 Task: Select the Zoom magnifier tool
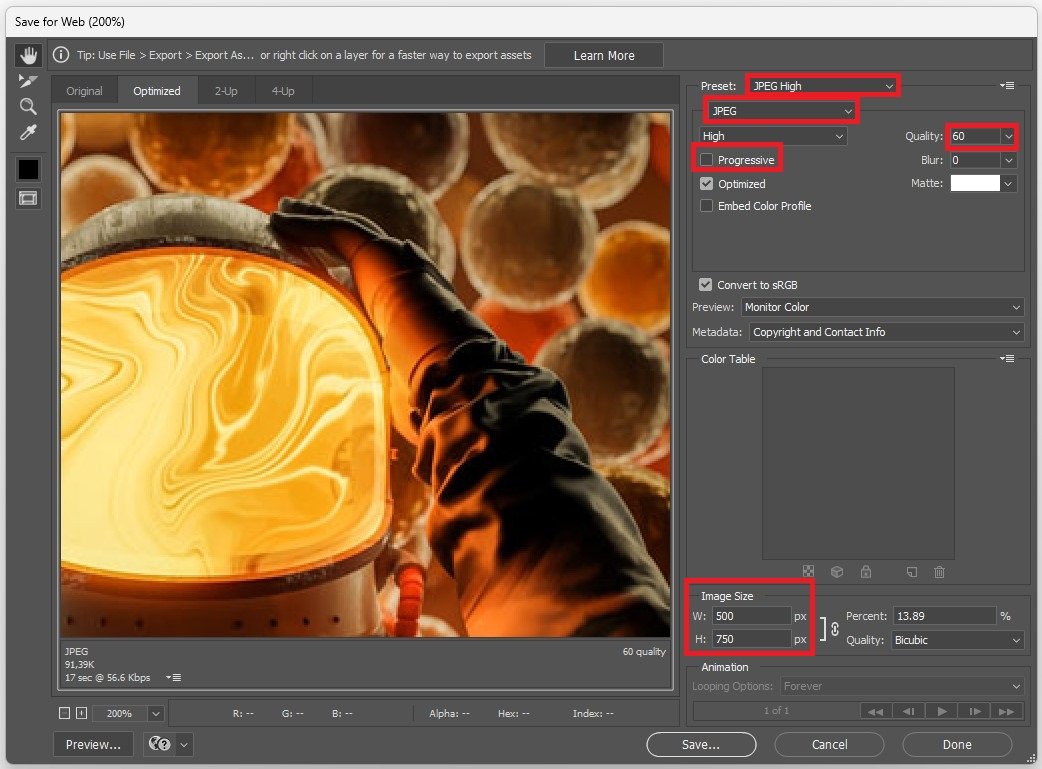28,106
